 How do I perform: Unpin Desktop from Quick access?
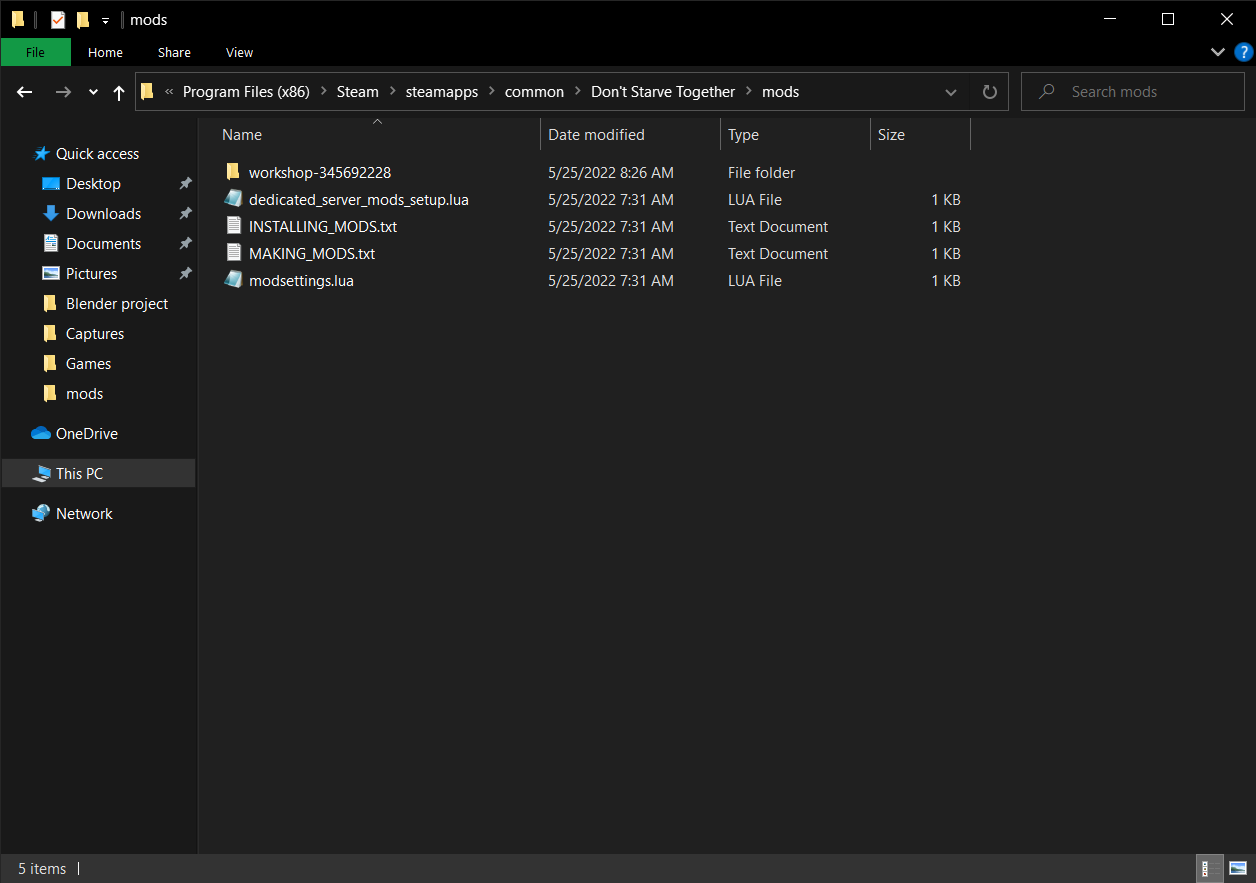(185, 184)
